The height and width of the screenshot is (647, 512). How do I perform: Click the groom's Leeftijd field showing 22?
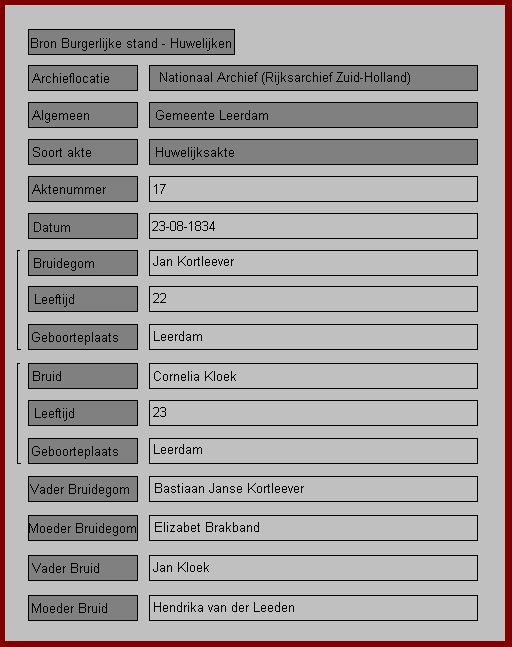click(313, 299)
